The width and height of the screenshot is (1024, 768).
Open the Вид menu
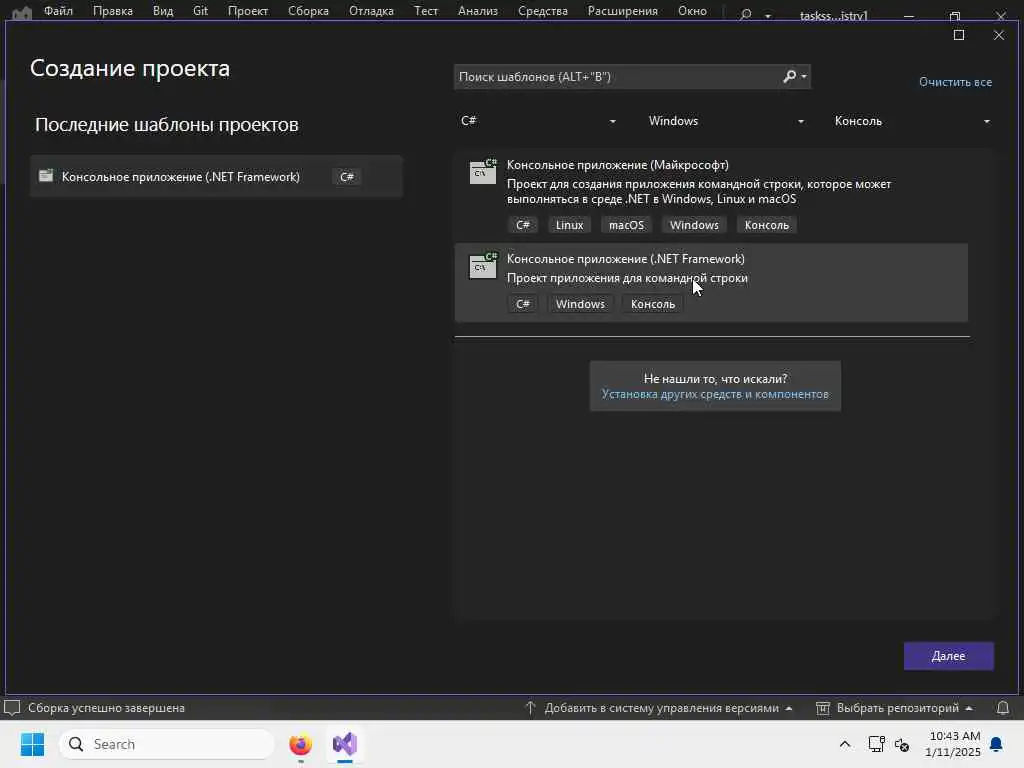pyautogui.click(x=163, y=11)
